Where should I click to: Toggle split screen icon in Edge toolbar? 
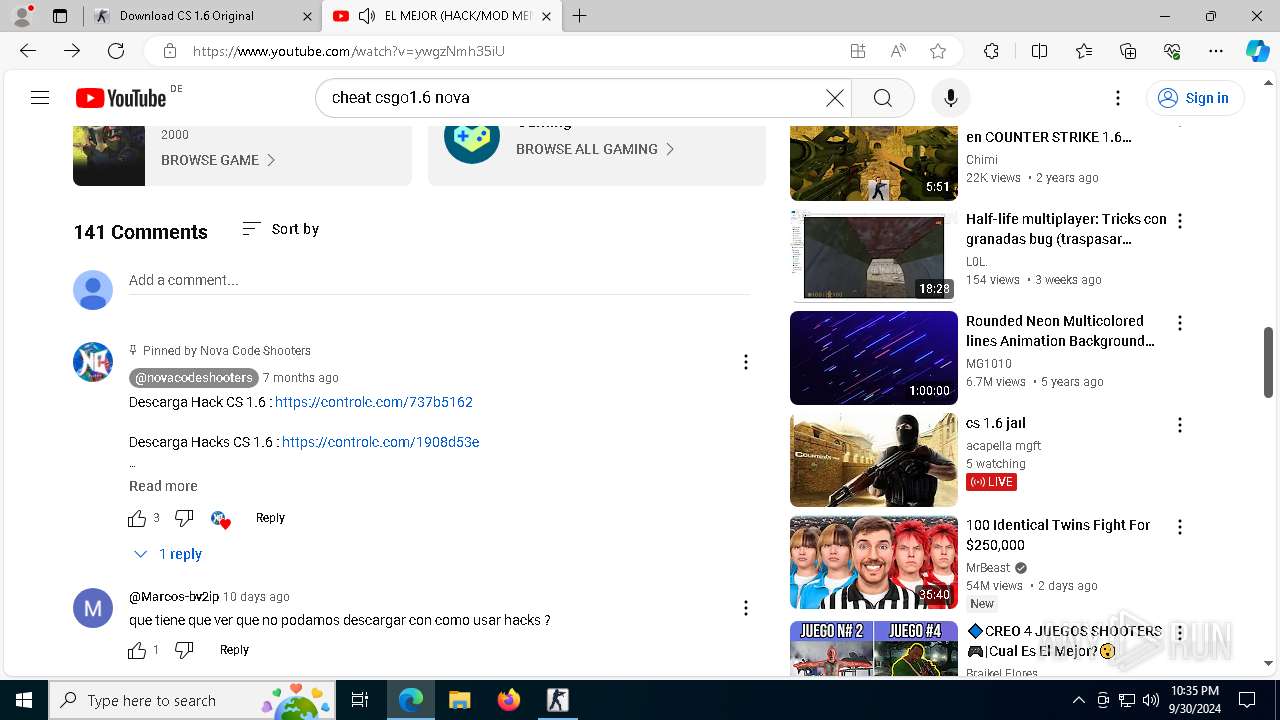click(1039, 51)
